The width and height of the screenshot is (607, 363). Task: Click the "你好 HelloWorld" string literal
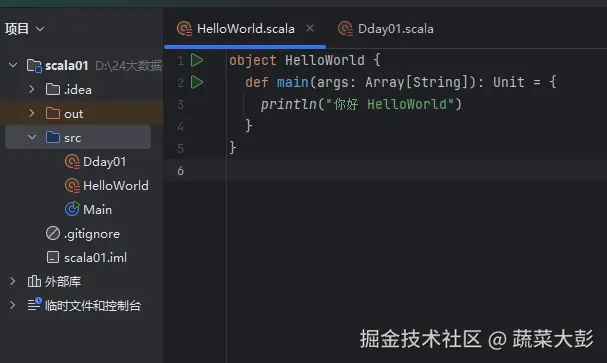click(x=390, y=104)
